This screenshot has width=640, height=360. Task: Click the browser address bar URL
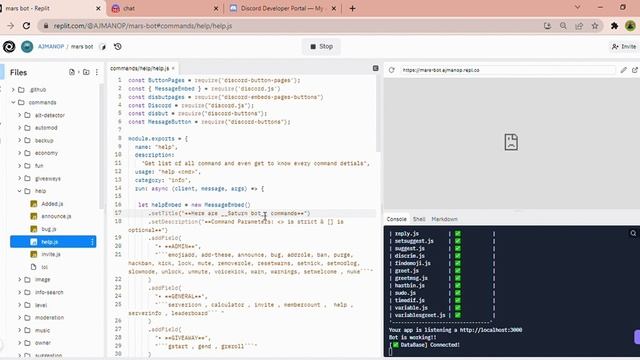(143, 26)
